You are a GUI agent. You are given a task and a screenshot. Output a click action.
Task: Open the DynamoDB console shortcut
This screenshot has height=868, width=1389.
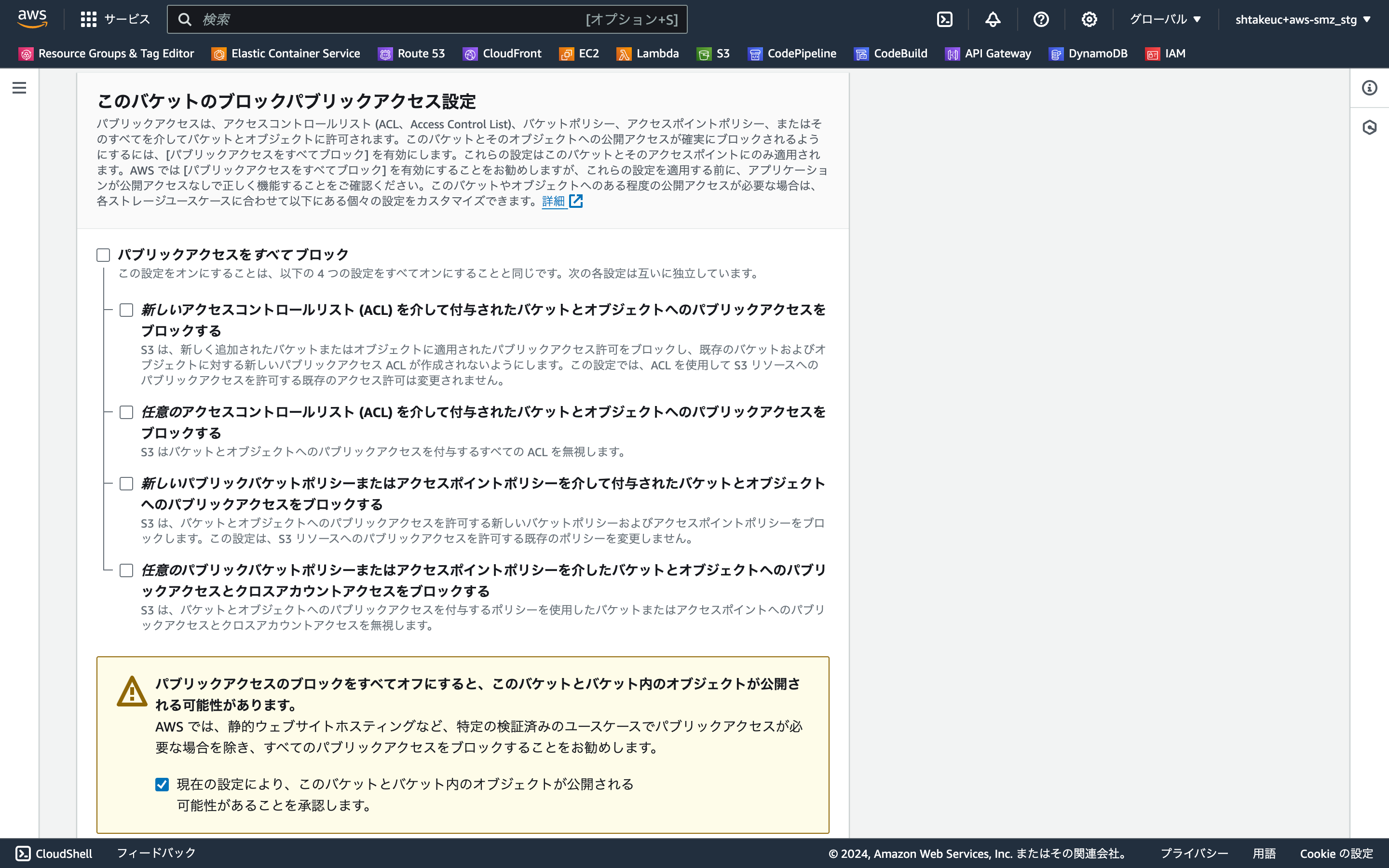1088,54
